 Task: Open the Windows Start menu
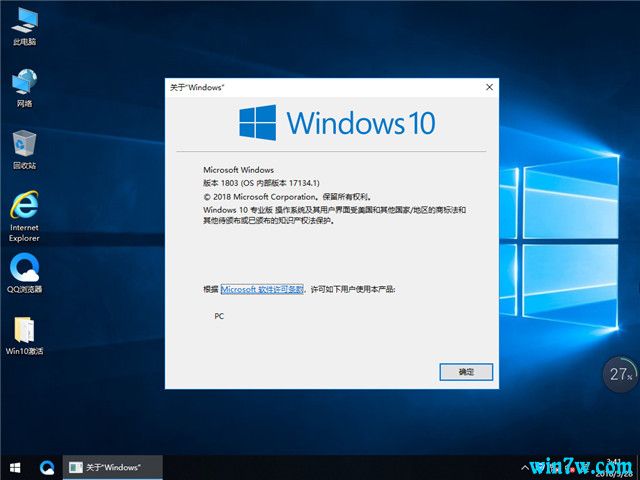tap(15, 467)
